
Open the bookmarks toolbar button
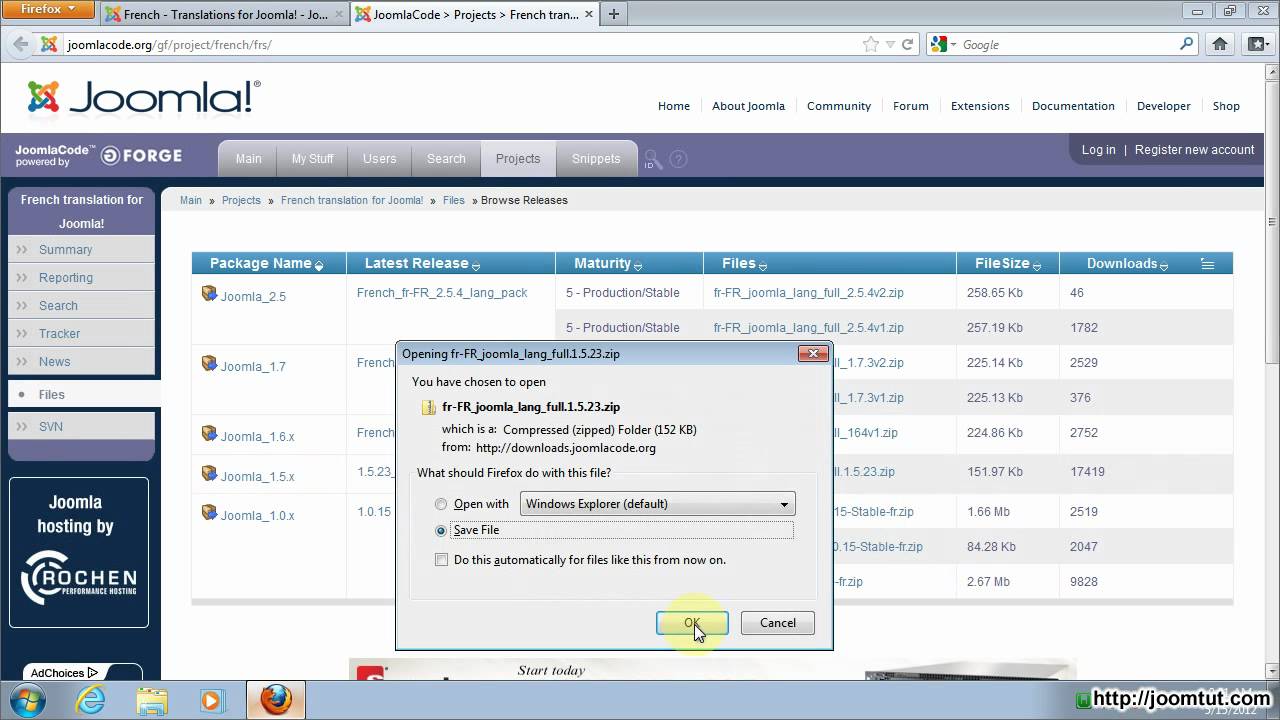tap(1257, 44)
